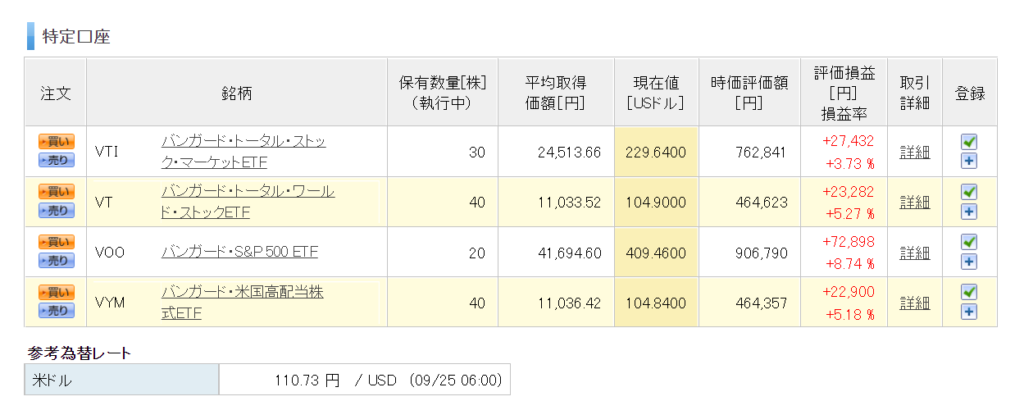
Task: Click the blue 売り button for VT
Action: point(56,210)
